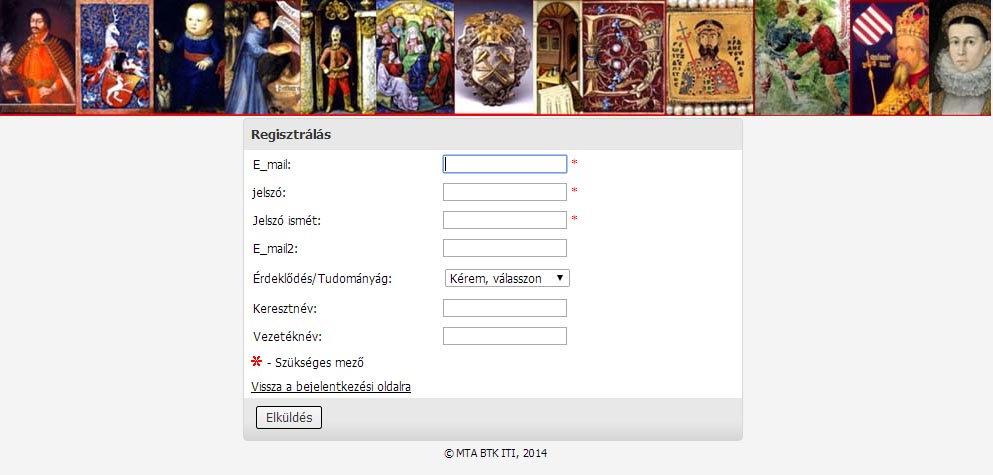Click the white stag coat of arms image
Image resolution: width=993 pixels, height=475 pixels.
coord(115,57)
